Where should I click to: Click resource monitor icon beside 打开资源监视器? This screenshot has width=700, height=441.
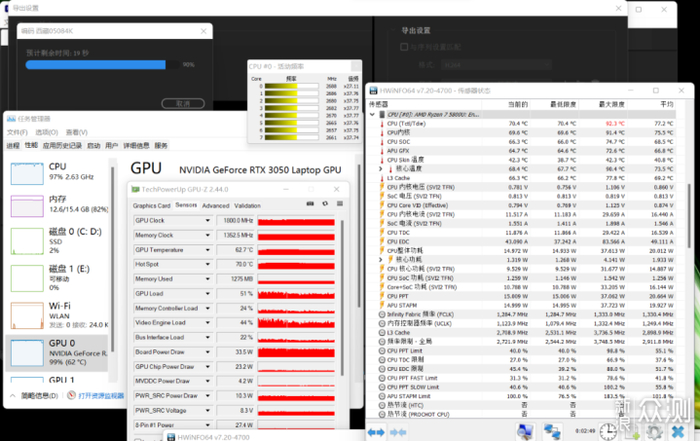coord(71,395)
